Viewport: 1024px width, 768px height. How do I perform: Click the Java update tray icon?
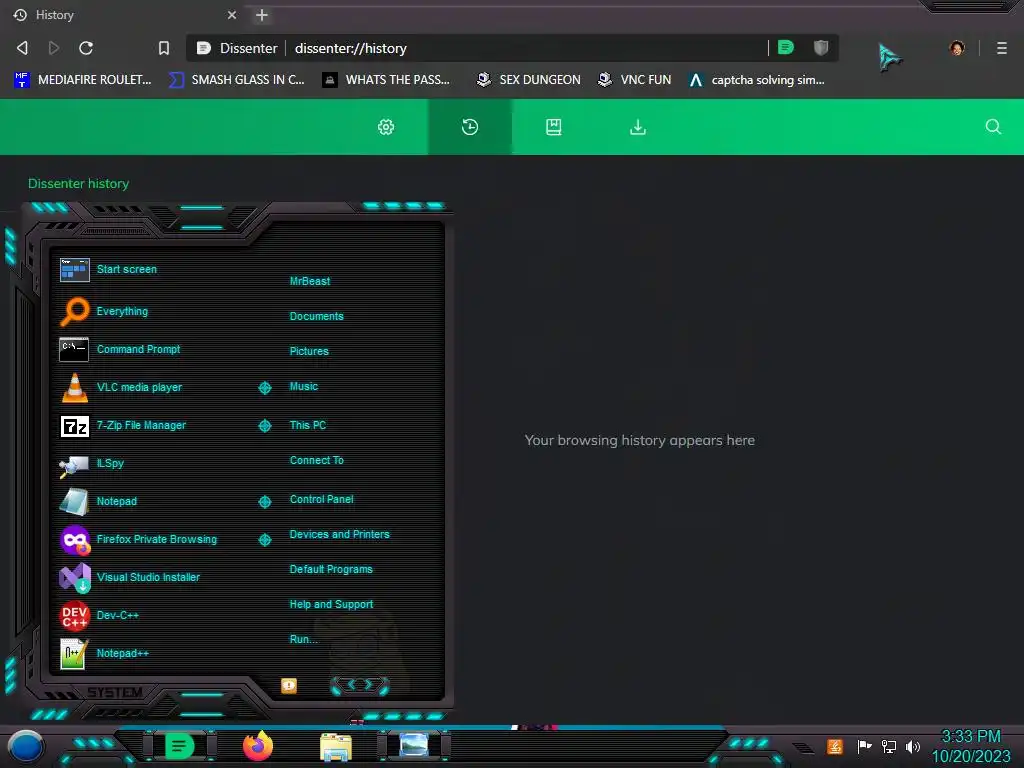(835, 746)
